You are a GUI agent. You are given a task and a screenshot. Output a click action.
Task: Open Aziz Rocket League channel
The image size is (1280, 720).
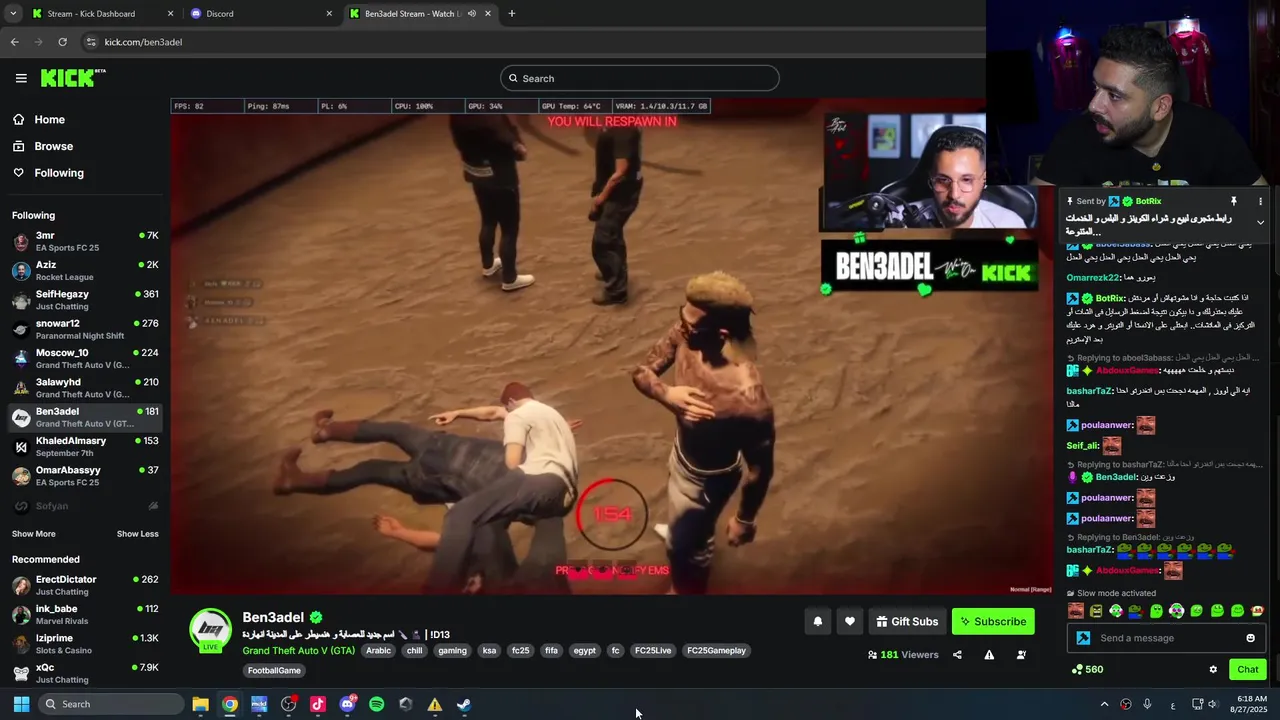click(x=85, y=271)
